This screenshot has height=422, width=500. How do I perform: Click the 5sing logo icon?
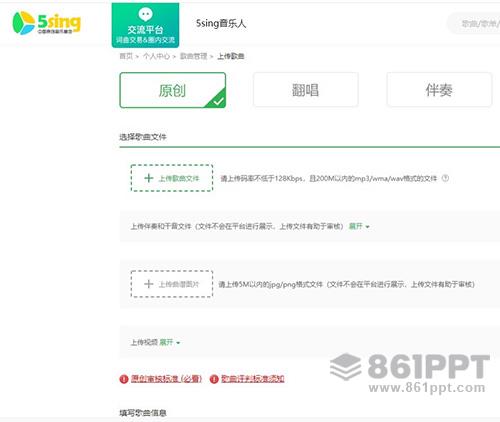coord(23,23)
